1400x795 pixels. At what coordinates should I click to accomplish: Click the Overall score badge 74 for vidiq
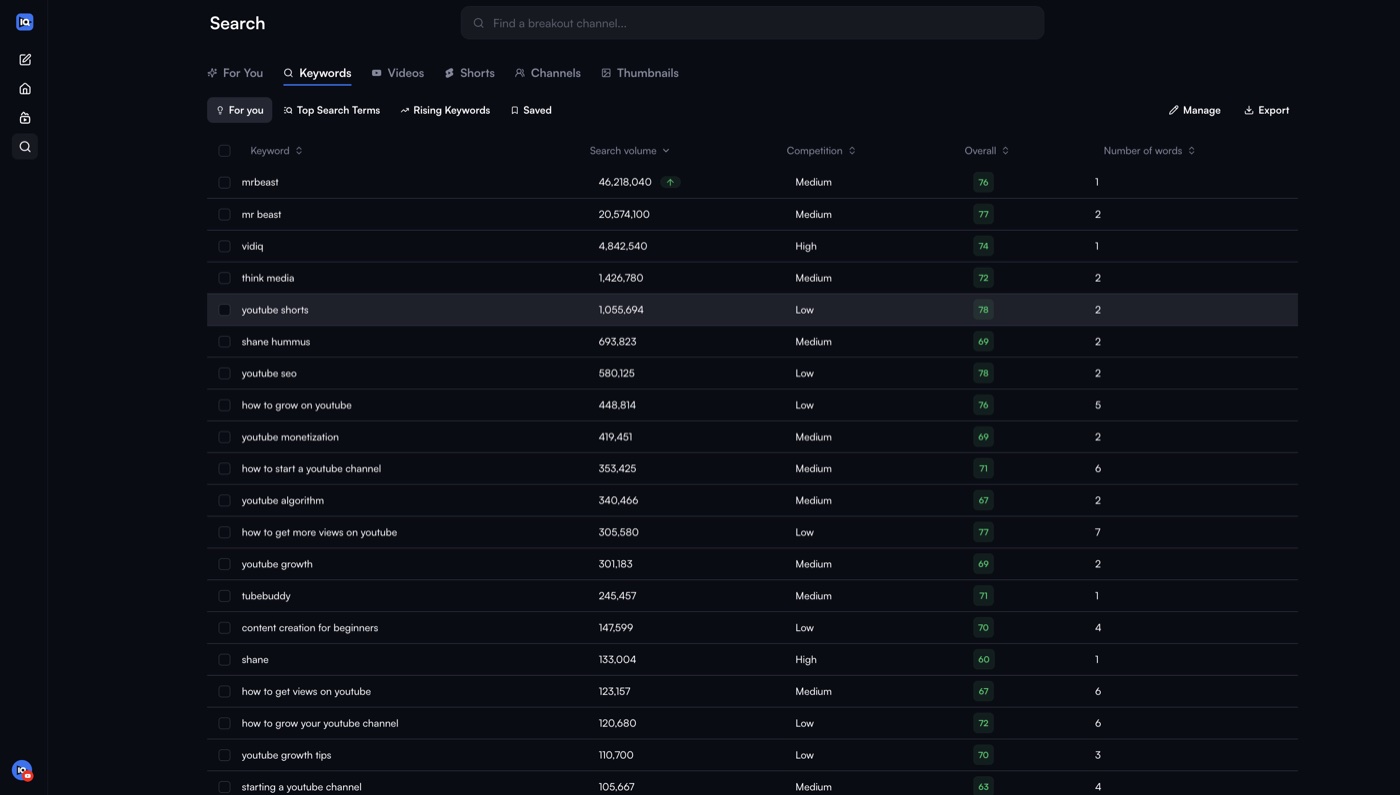click(x=983, y=246)
